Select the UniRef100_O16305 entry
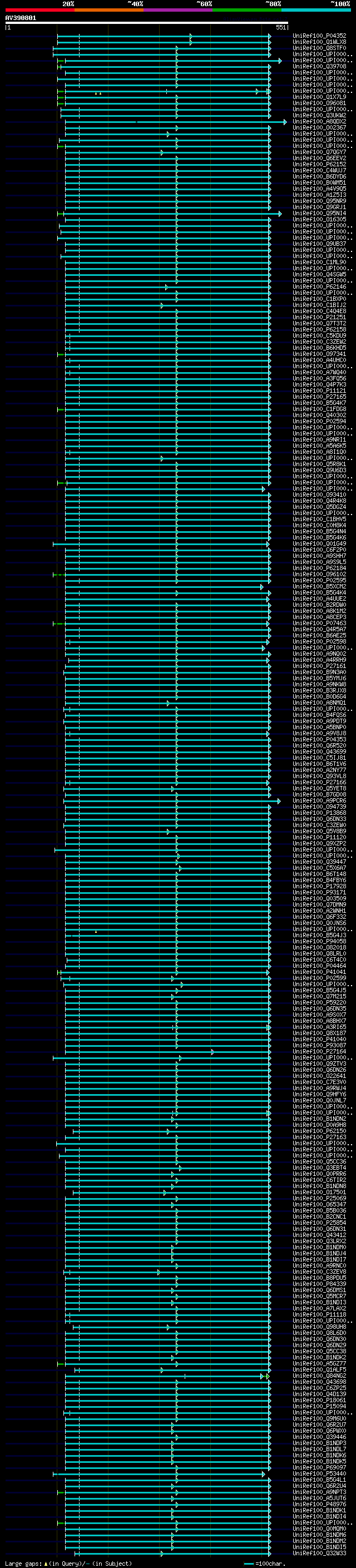This screenshot has width=356, height=1568. 319,220
